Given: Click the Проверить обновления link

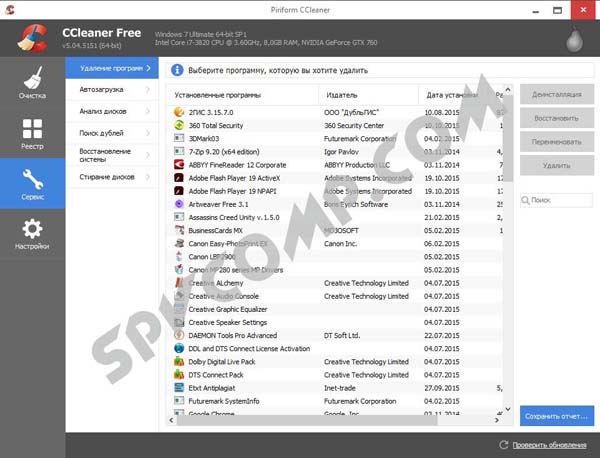Looking at the screenshot, I should [548, 444].
